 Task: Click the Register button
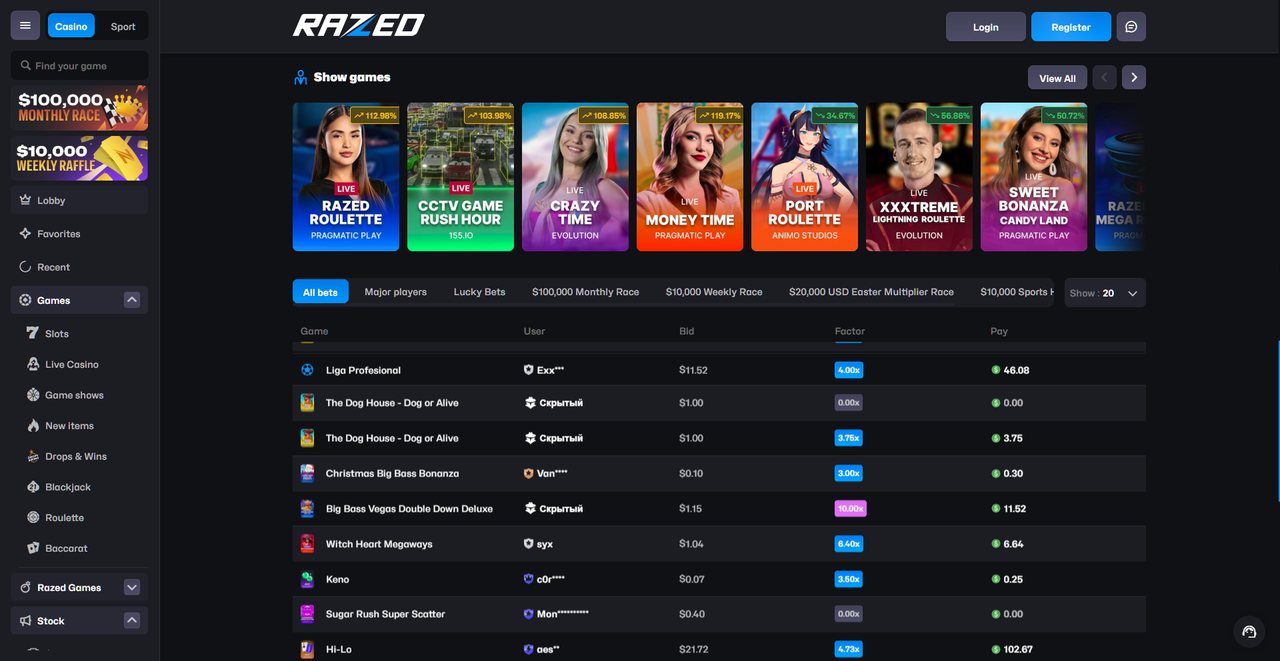[1070, 27]
